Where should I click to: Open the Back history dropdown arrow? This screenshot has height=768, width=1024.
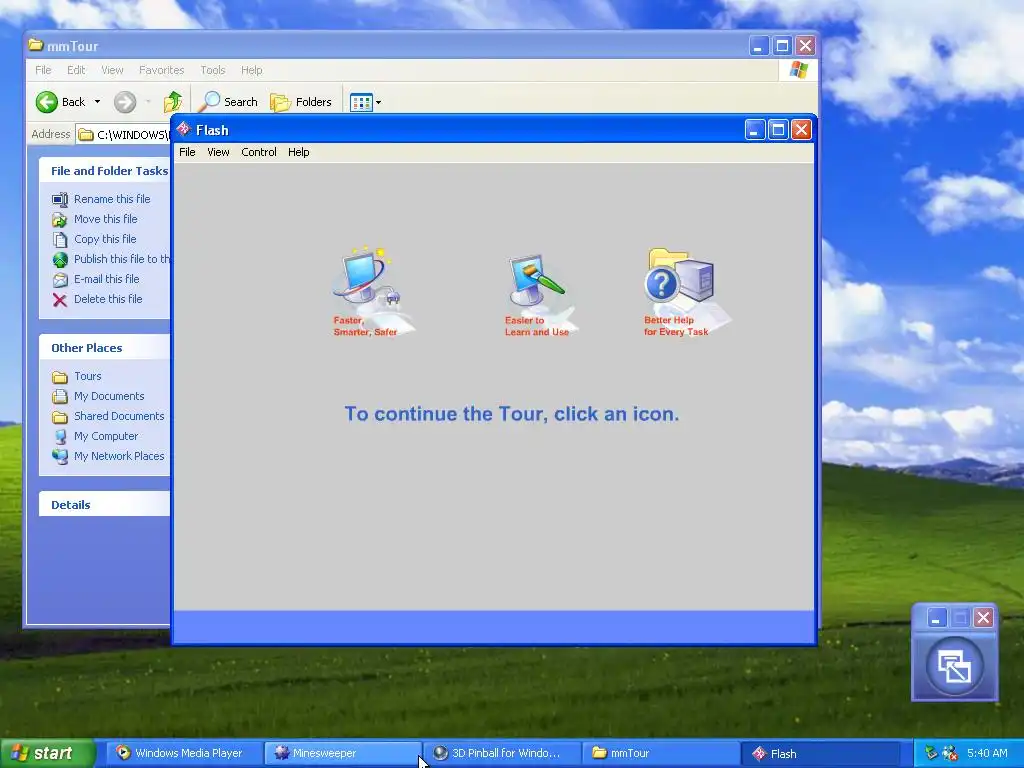click(x=97, y=102)
